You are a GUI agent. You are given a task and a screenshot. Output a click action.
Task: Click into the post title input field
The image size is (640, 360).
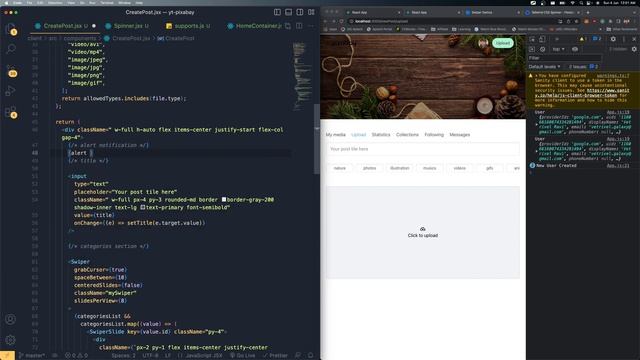(x=423, y=149)
